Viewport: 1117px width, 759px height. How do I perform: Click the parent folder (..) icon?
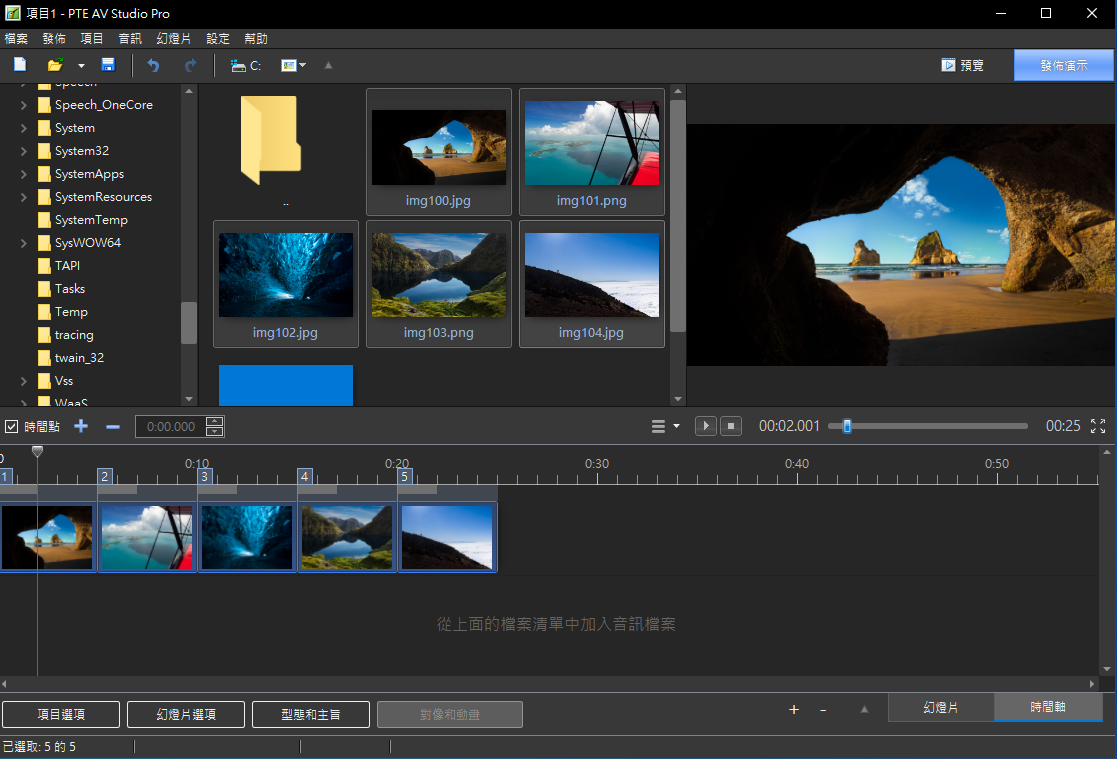[x=271, y=140]
